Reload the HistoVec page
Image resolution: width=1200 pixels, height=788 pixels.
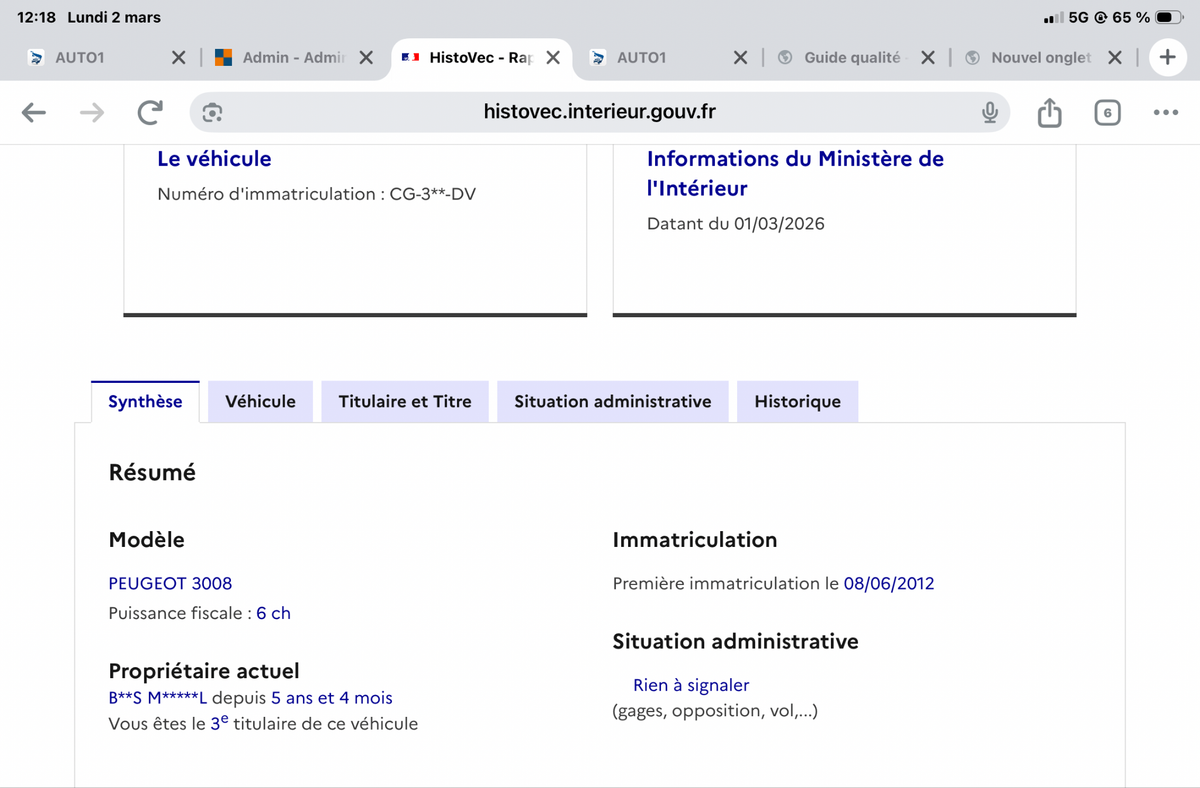coord(150,113)
